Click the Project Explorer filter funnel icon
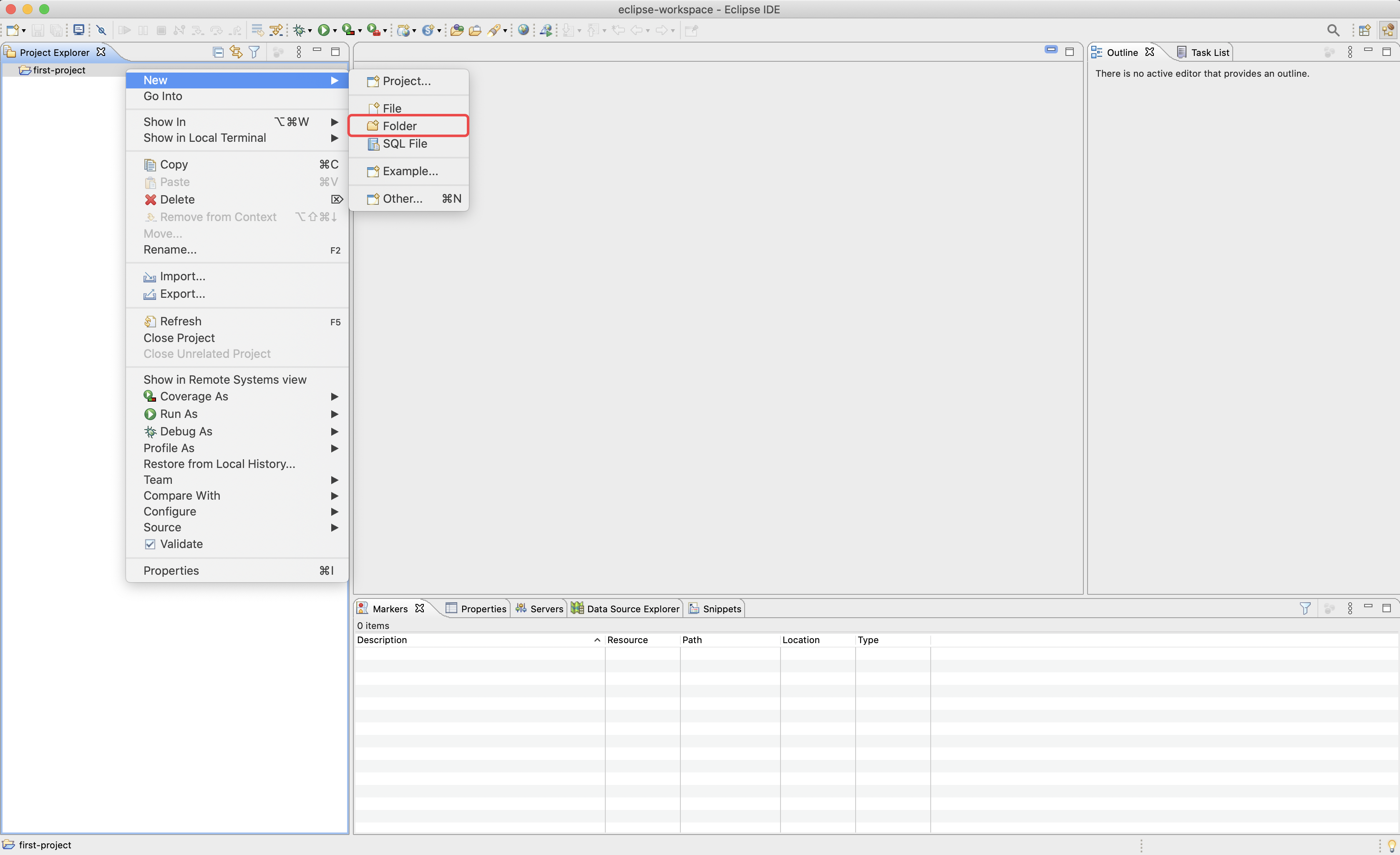The height and width of the screenshot is (855, 1400). pos(254,52)
